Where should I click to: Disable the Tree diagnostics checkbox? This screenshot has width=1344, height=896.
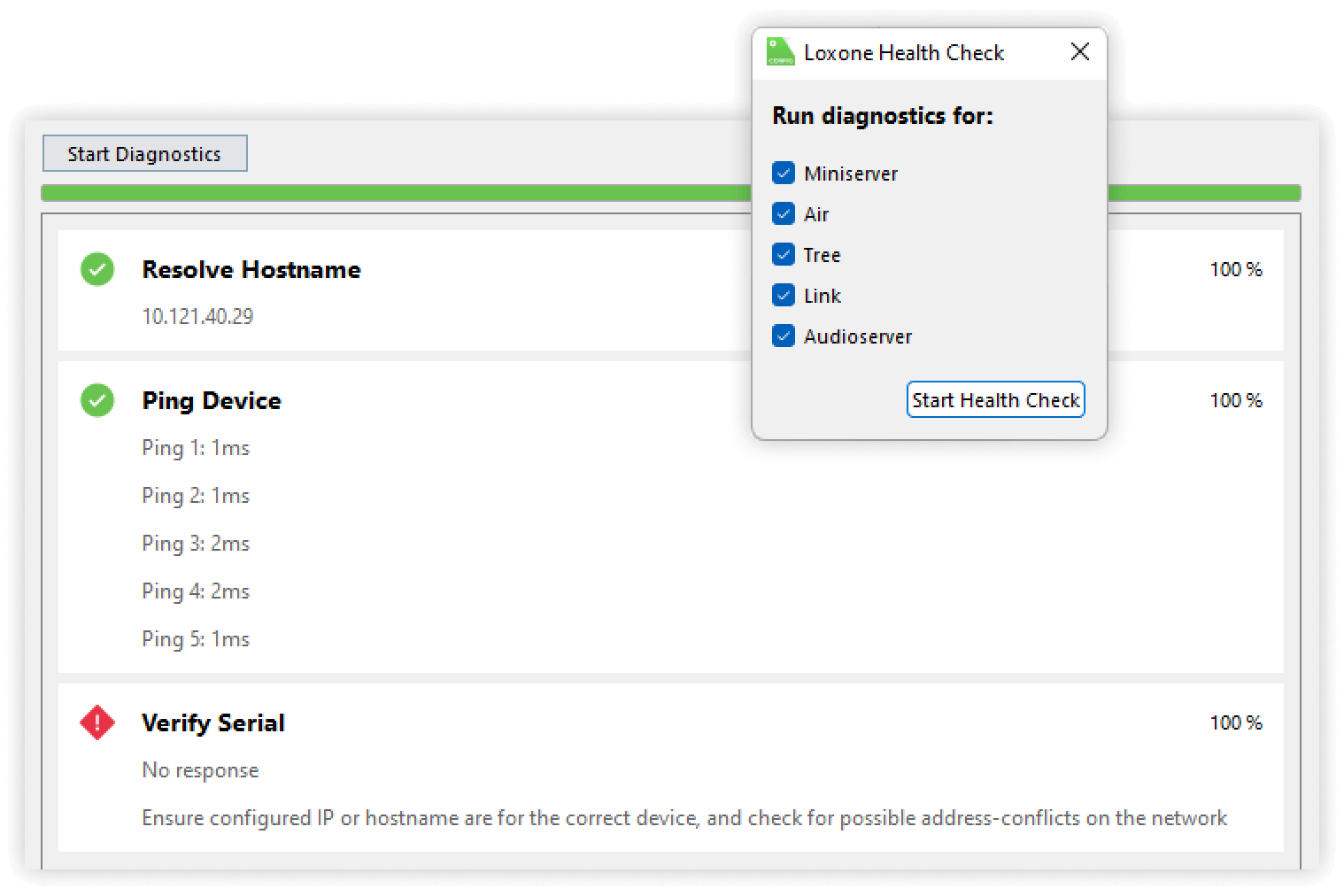(784, 254)
